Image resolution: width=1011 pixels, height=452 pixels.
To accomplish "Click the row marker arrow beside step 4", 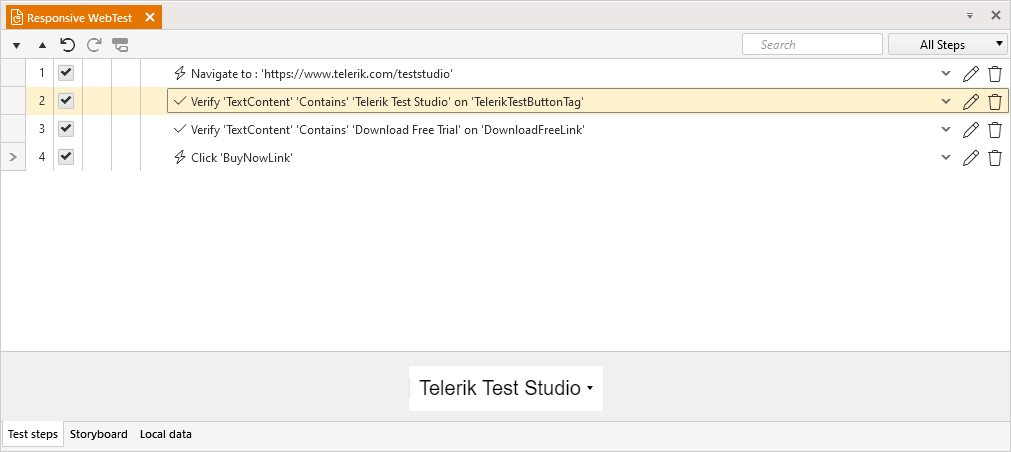I will (14, 157).
